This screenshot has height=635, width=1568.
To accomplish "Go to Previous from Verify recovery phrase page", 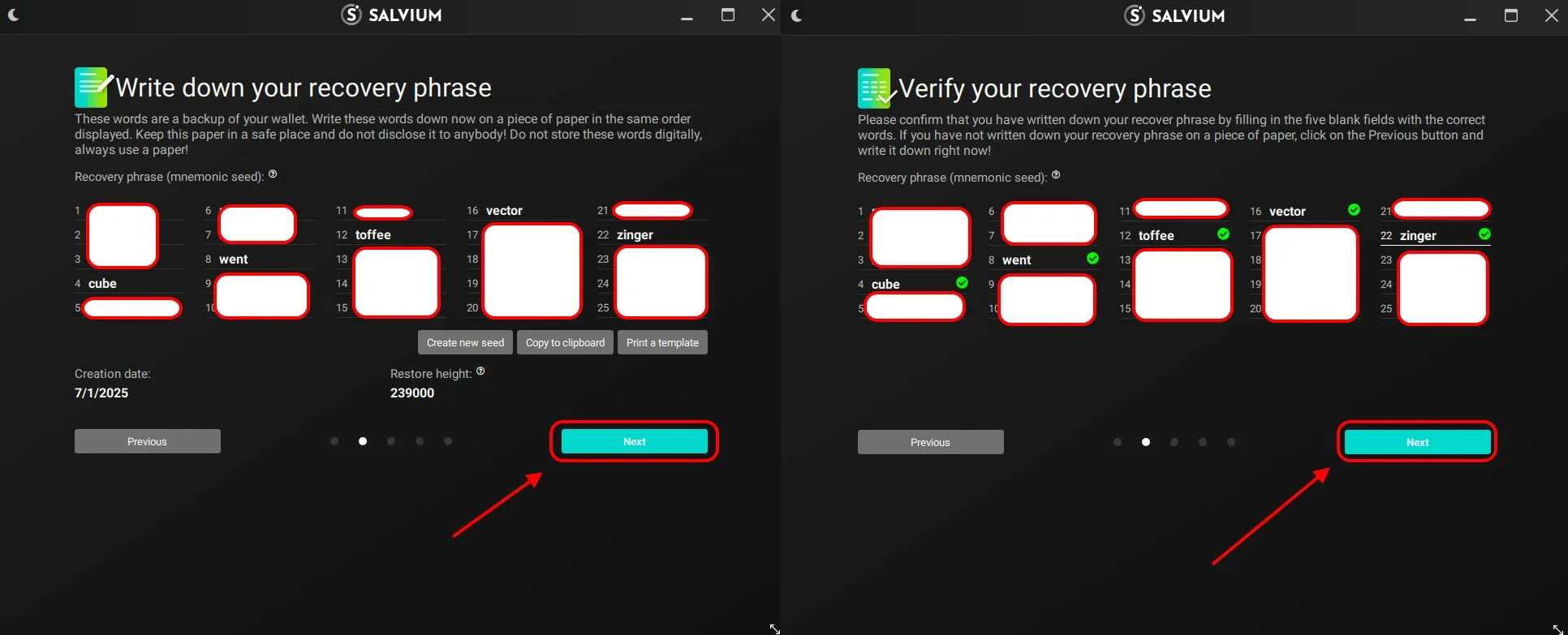I will coord(930,443).
